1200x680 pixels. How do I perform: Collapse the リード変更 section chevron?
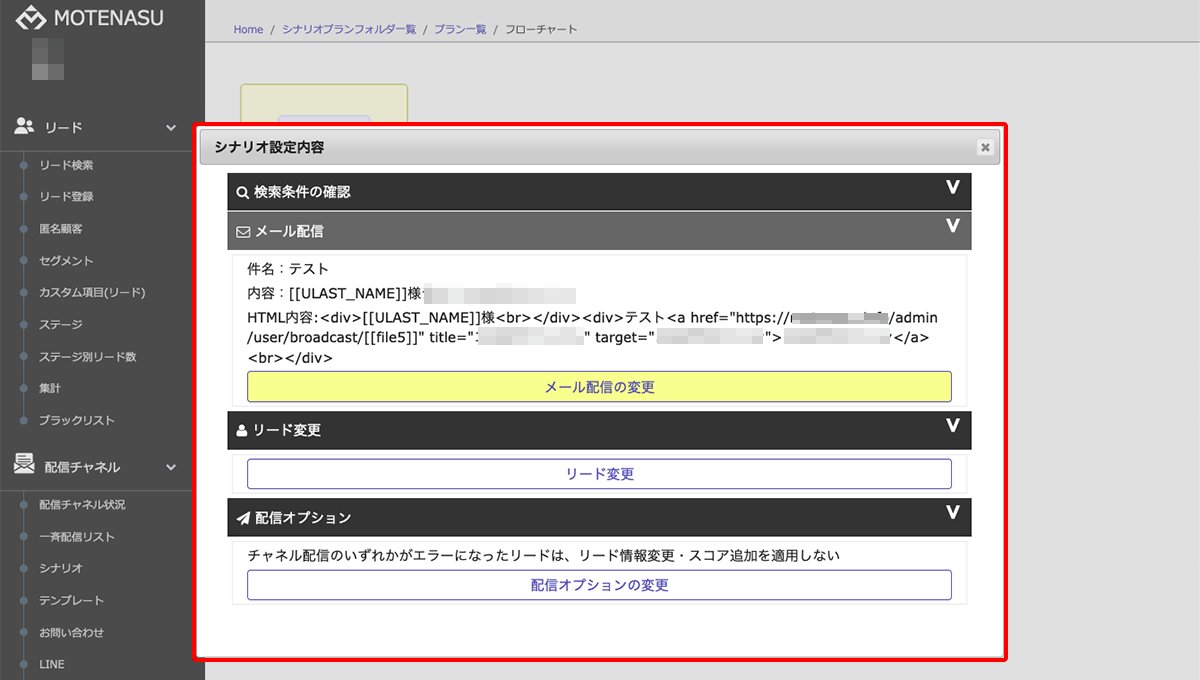pyautogui.click(x=952, y=426)
